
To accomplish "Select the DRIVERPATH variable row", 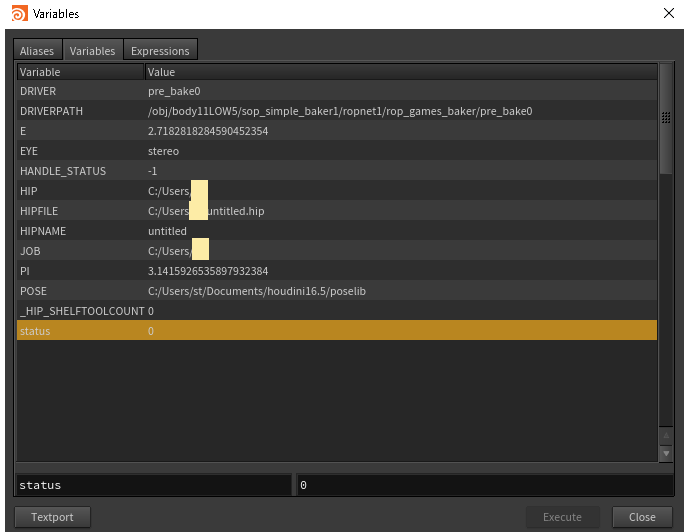I will pyautogui.click(x=337, y=111).
